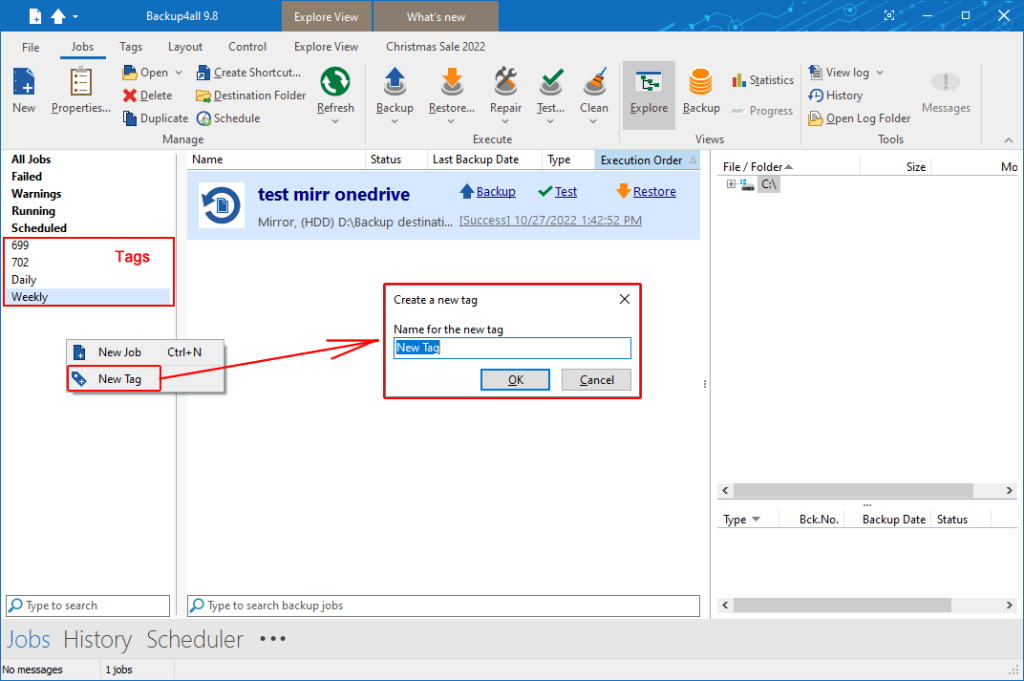Switch to the Control ribbon tab

pyautogui.click(x=248, y=47)
